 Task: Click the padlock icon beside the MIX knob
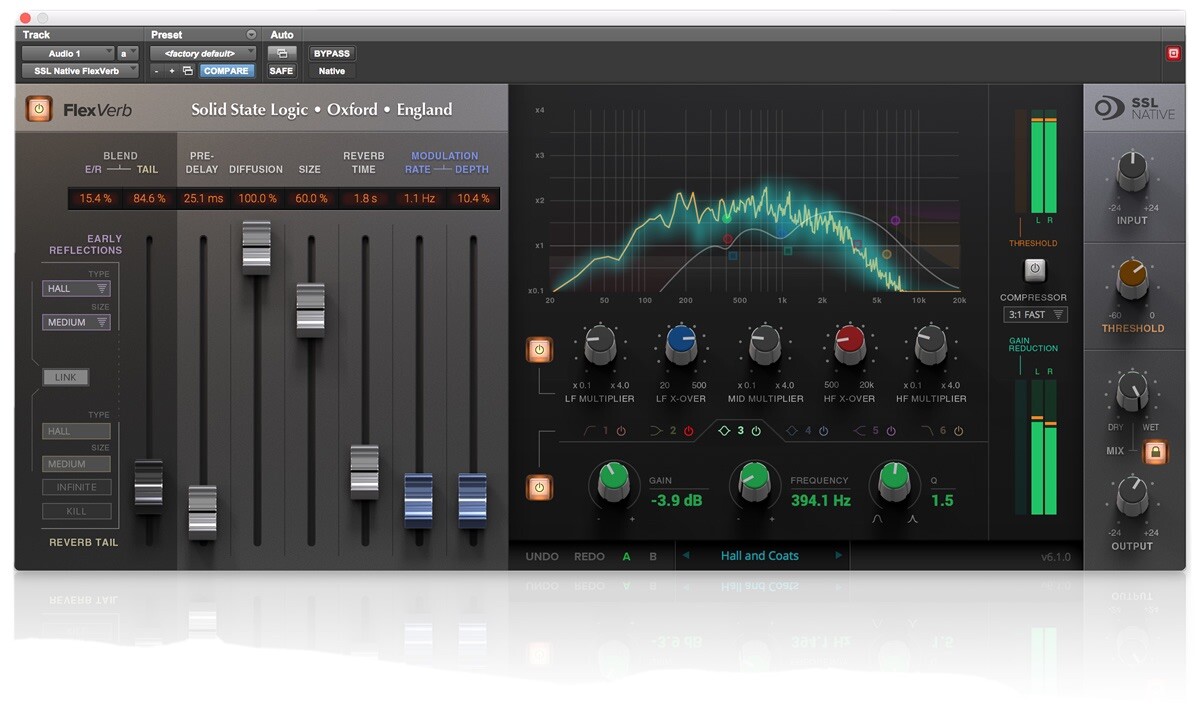[1155, 452]
